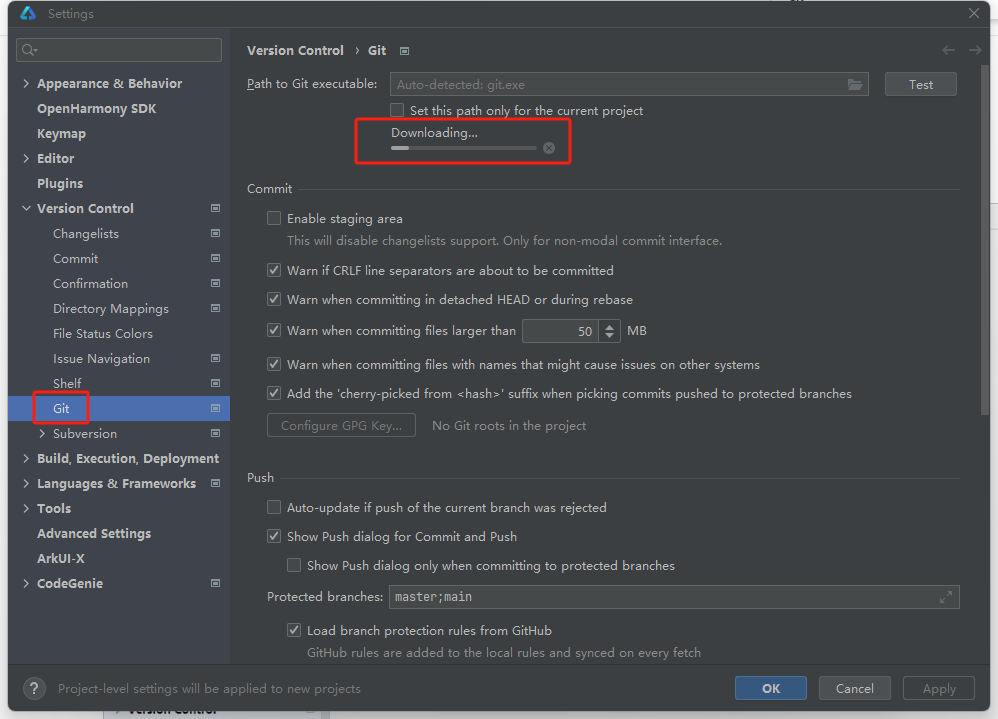
Task: Open the Keymap settings page
Action: coord(61,133)
